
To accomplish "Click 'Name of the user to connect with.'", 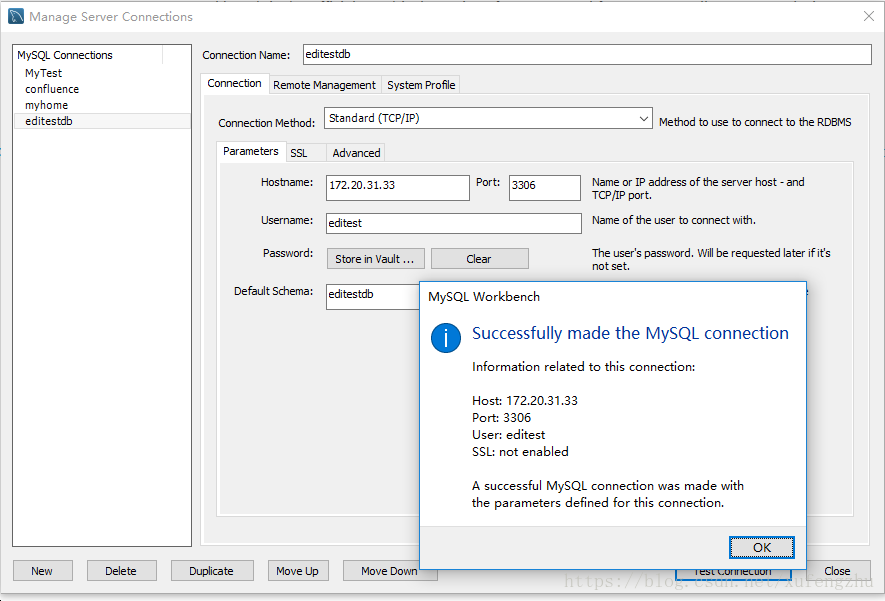I will point(673,220).
